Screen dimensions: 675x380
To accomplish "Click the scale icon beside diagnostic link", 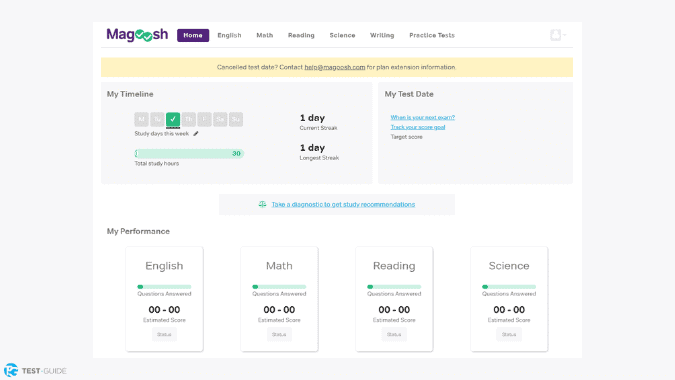I will tap(262, 204).
